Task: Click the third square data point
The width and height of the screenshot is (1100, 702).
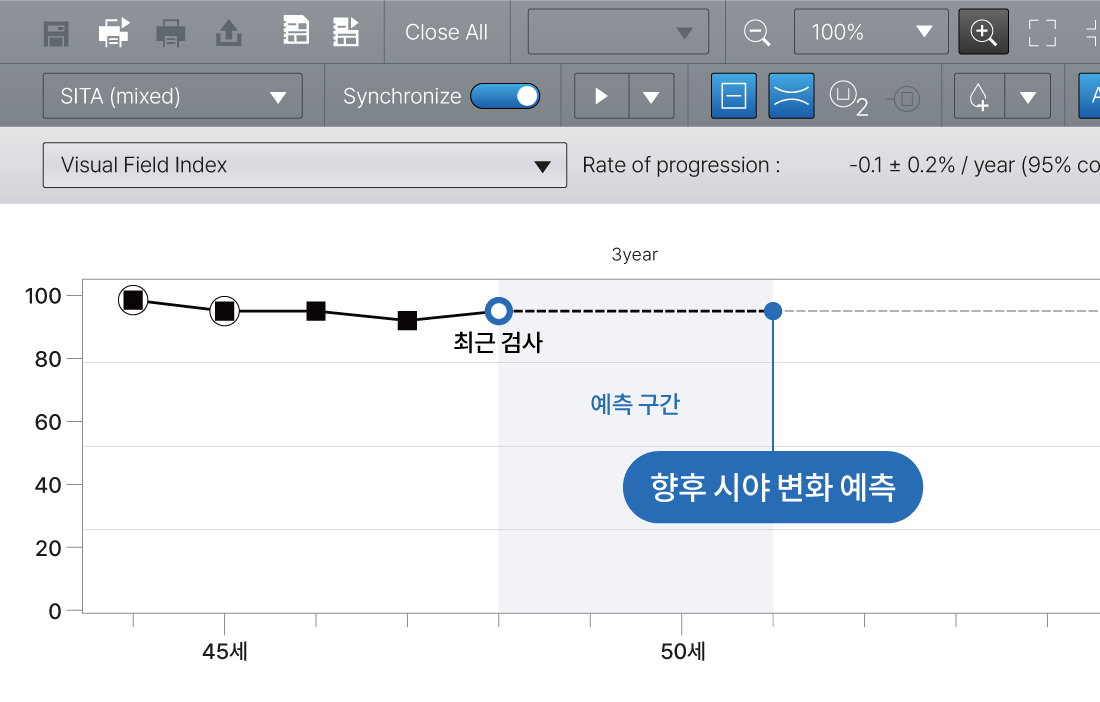Action: [316, 311]
